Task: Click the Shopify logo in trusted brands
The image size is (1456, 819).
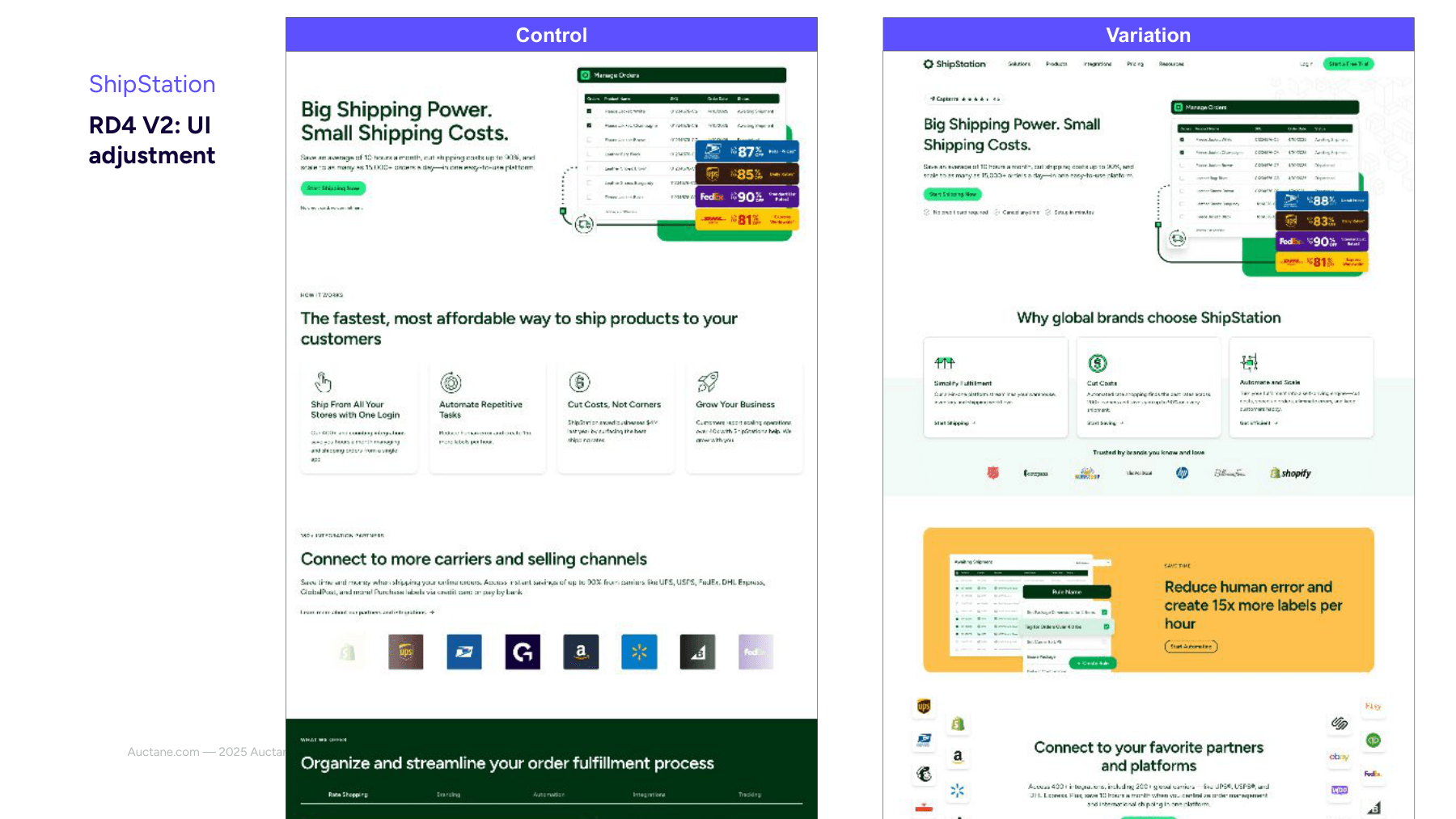Action: pos(1291,473)
